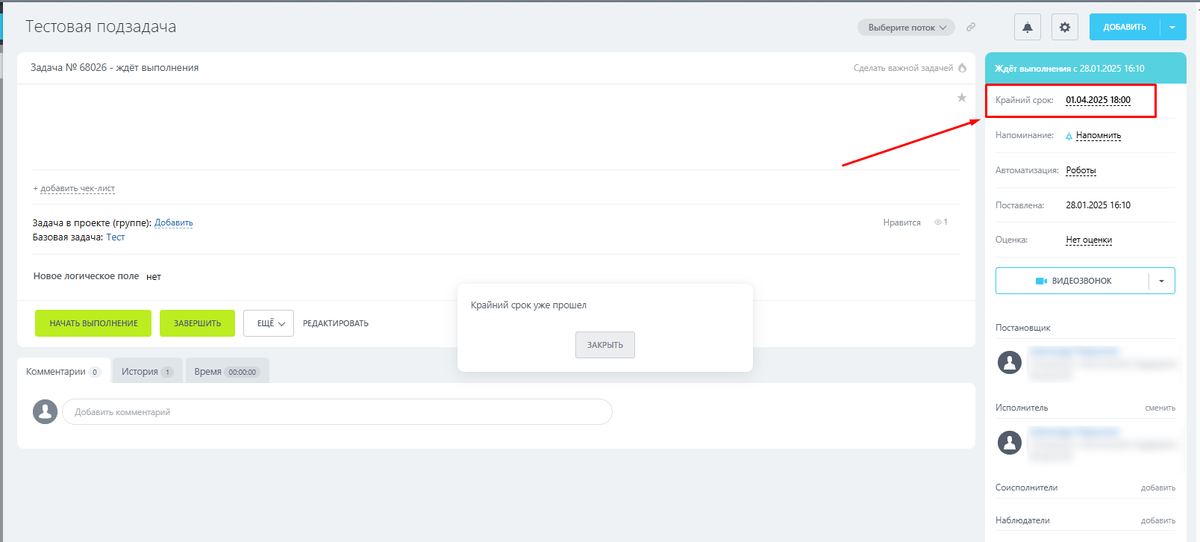The width and height of the screenshot is (1200, 542).
Task: Click the Нравится like link
Action: pos(902,222)
